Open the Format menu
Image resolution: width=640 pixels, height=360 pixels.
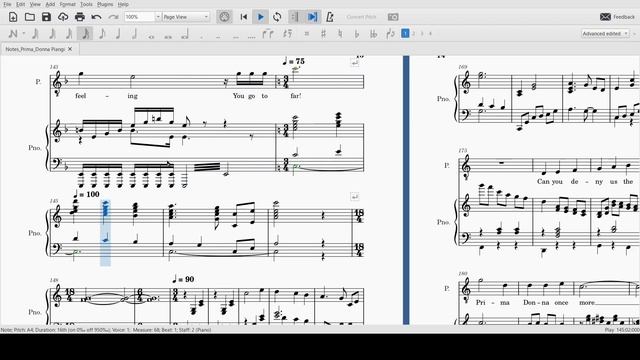click(x=67, y=4)
